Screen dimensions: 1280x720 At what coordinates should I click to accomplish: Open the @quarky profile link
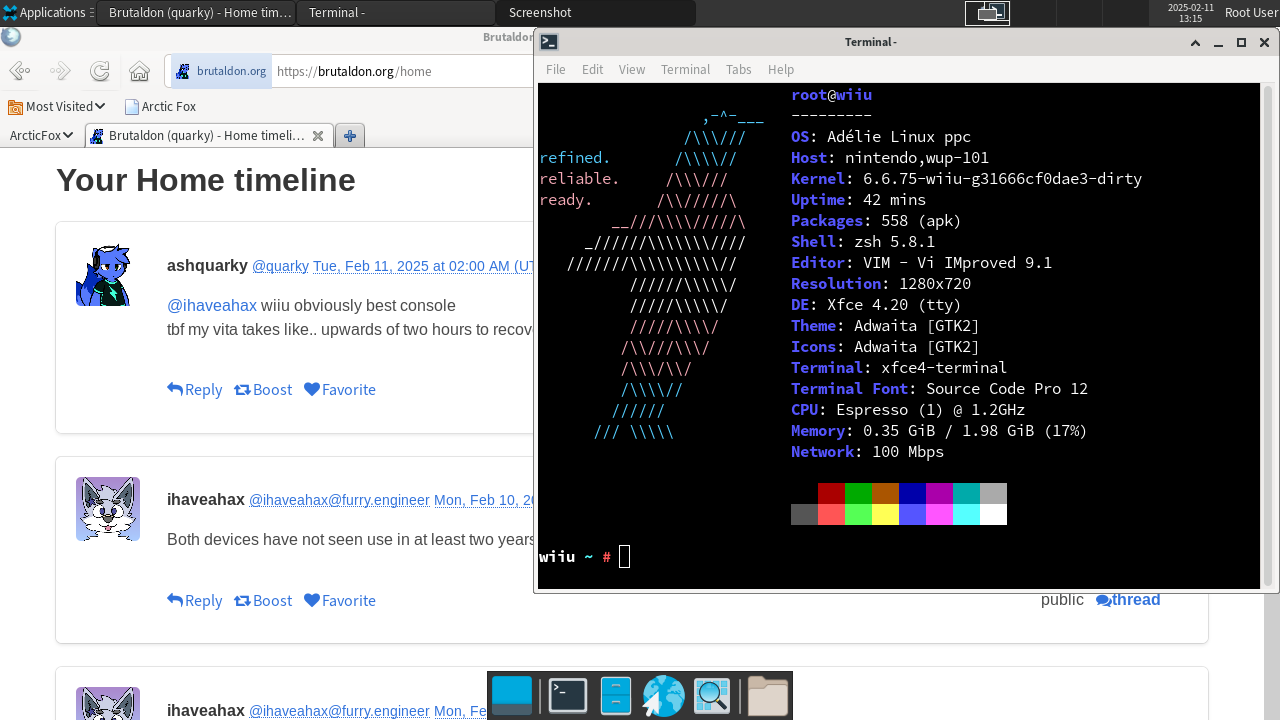pos(280,266)
